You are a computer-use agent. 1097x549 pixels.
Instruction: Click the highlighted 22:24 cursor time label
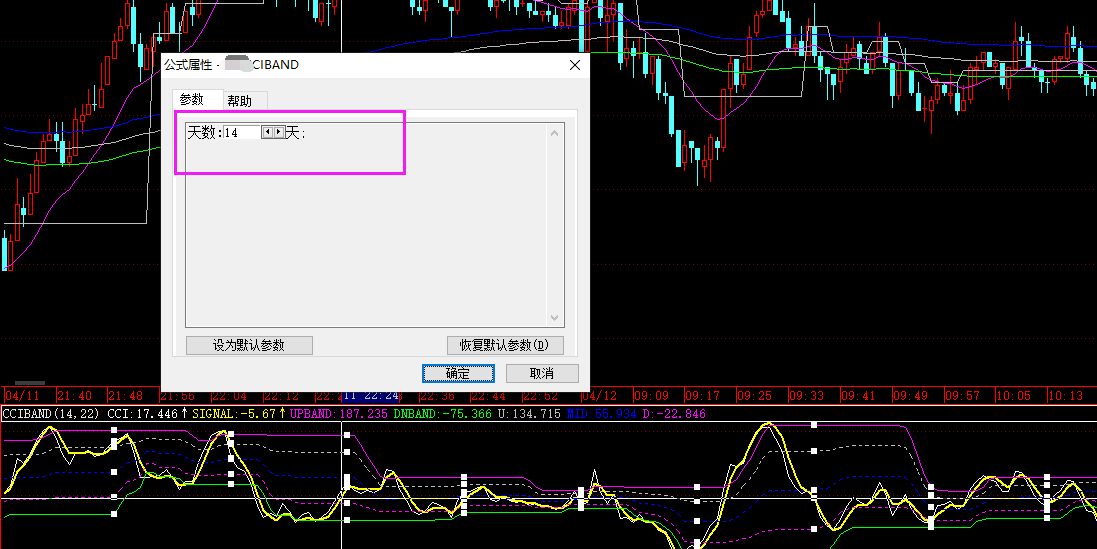coord(371,397)
